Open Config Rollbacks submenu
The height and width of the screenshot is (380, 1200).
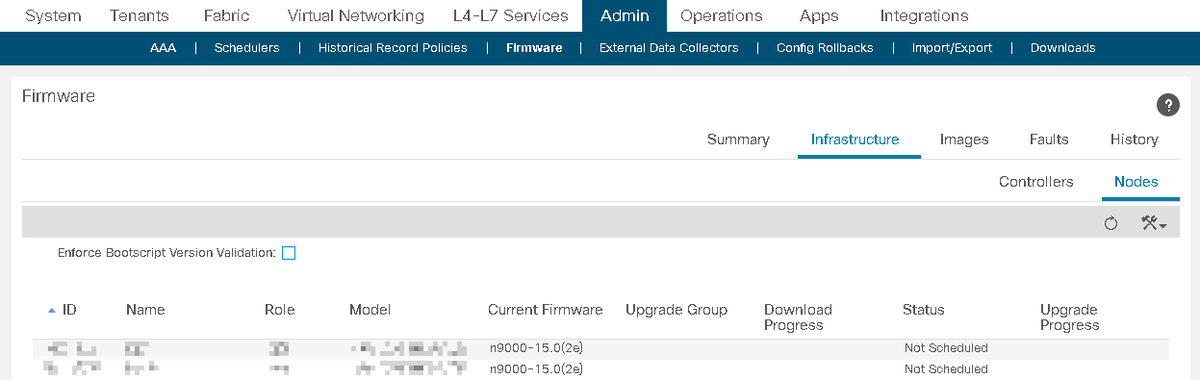(825, 48)
